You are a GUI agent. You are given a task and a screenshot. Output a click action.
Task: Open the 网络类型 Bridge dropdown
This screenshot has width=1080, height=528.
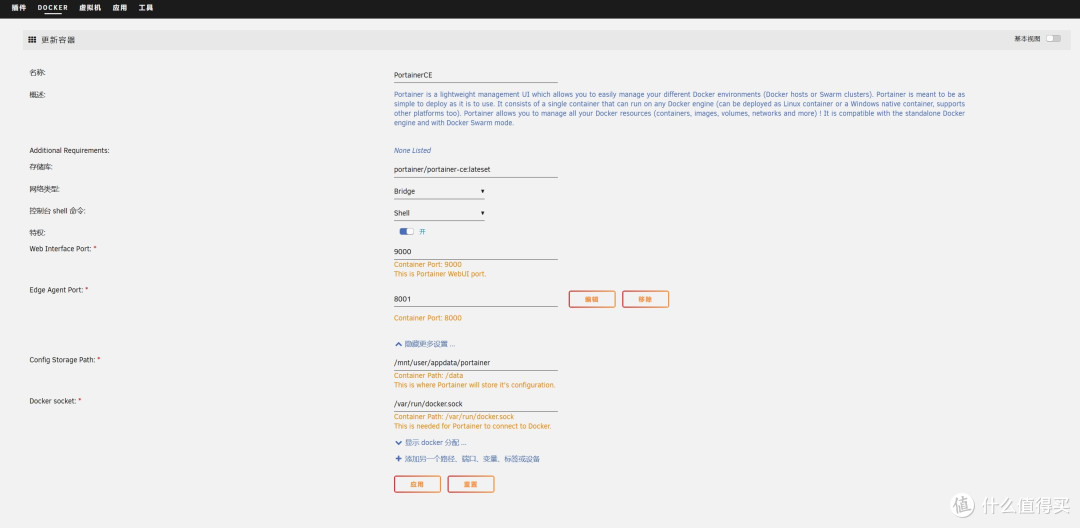tap(439, 191)
